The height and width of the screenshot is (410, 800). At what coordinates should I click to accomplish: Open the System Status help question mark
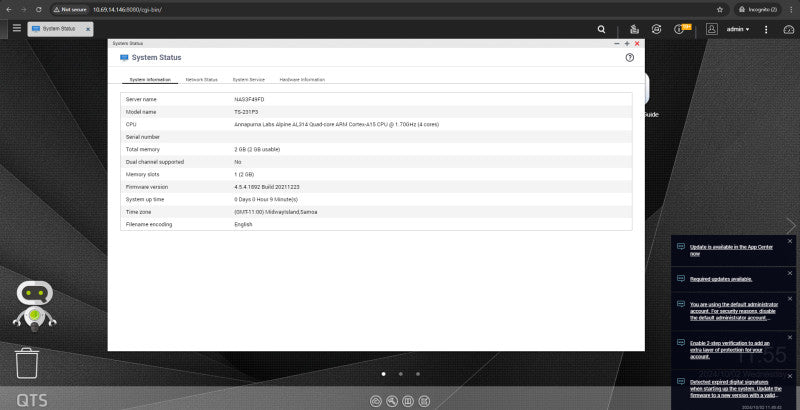pyautogui.click(x=630, y=58)
